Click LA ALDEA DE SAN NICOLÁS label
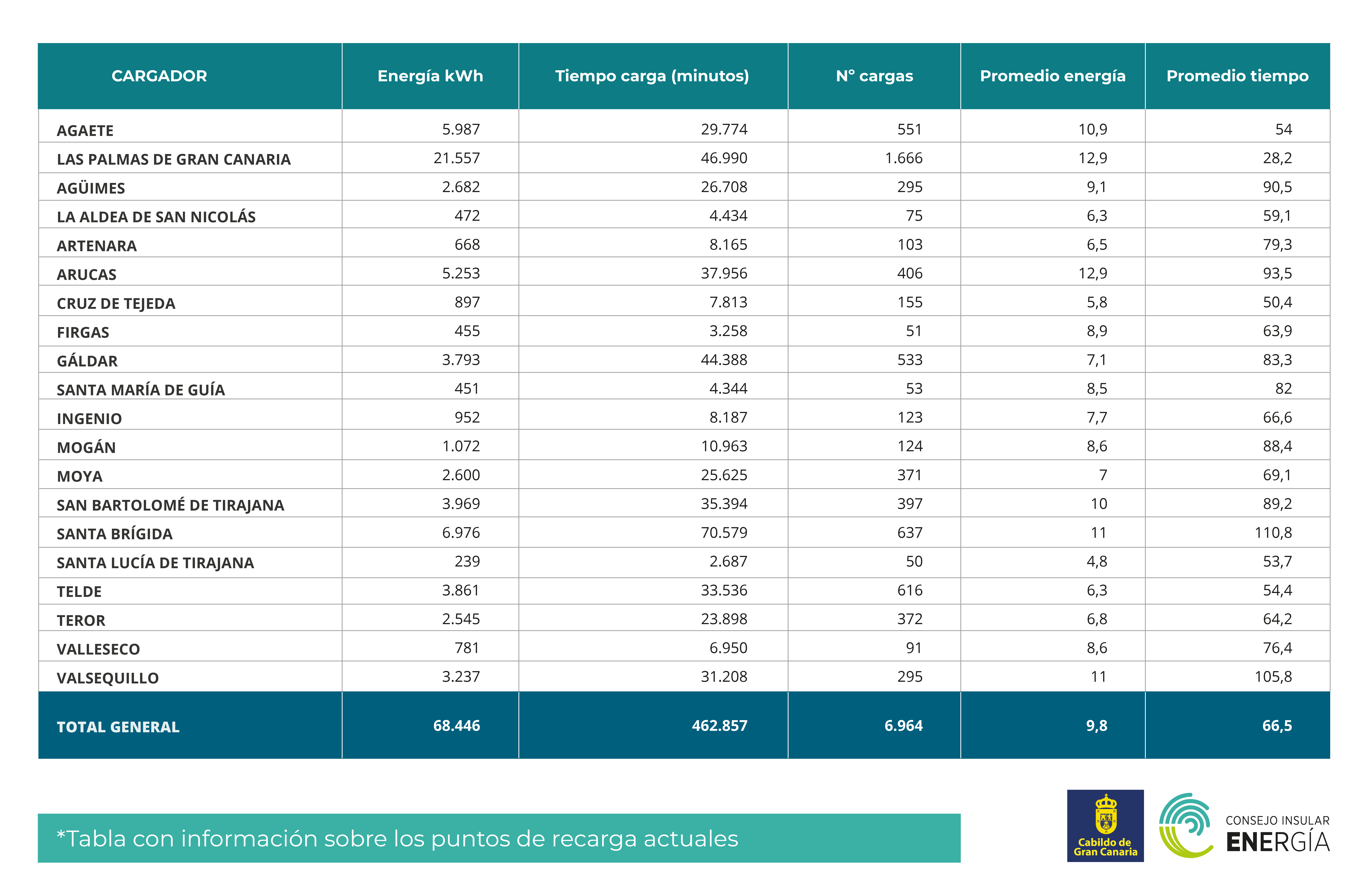The image size is (1368, 896). click(156, 217)
